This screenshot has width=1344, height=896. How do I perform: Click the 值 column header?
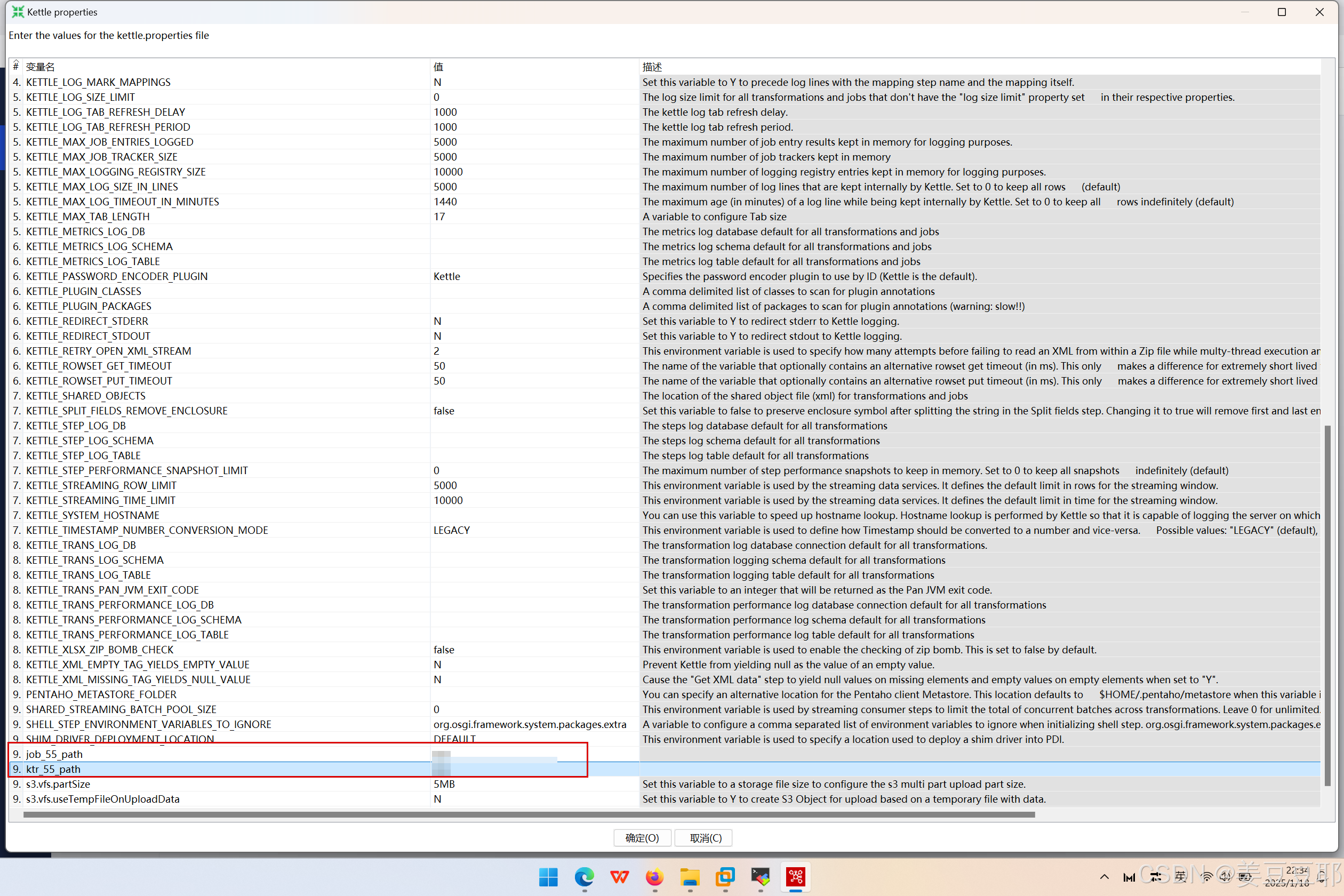438,67
